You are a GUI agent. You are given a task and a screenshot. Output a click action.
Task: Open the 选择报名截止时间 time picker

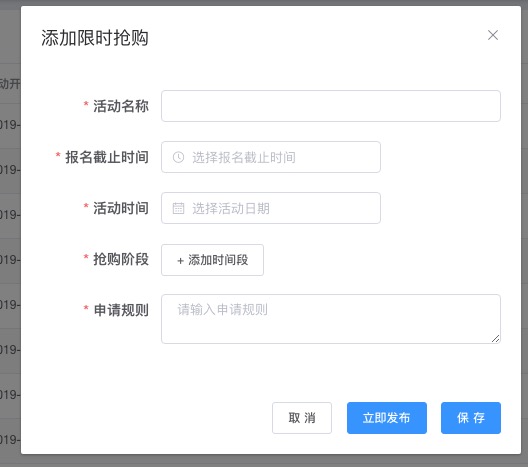(x=271, y=157)
